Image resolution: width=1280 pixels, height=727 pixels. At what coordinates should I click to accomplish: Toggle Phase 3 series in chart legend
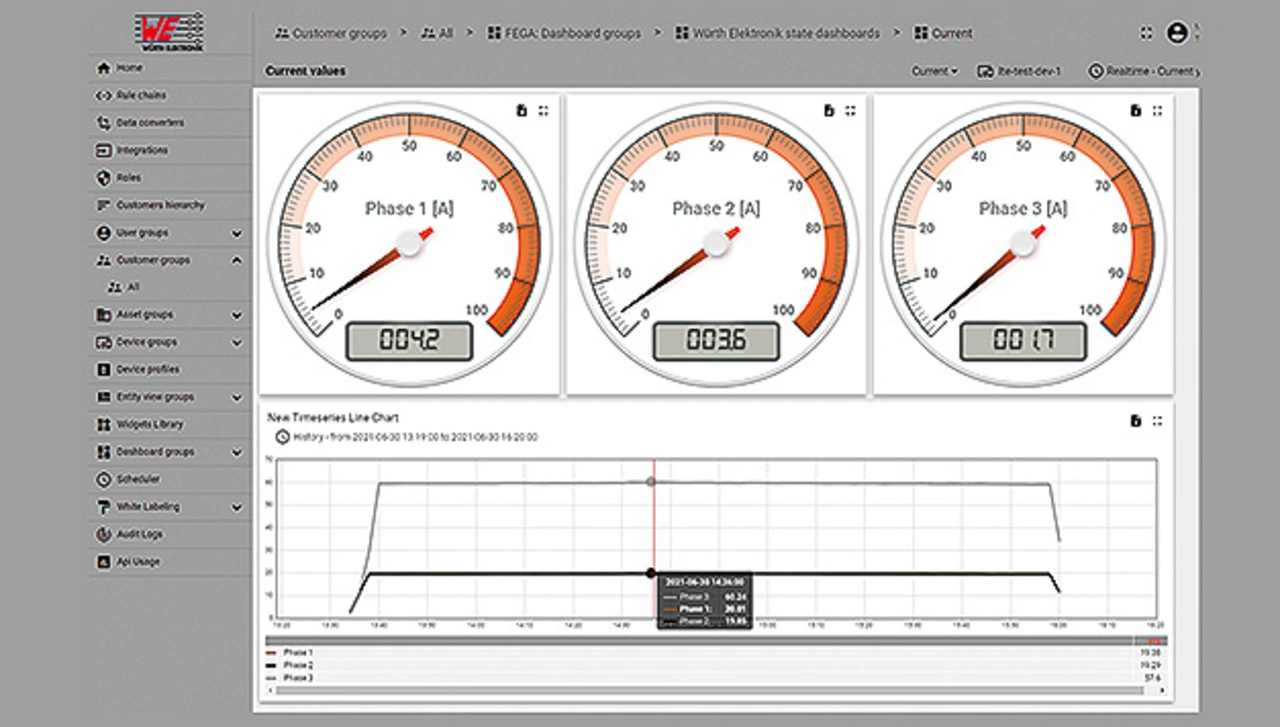[x=297, y=678]
